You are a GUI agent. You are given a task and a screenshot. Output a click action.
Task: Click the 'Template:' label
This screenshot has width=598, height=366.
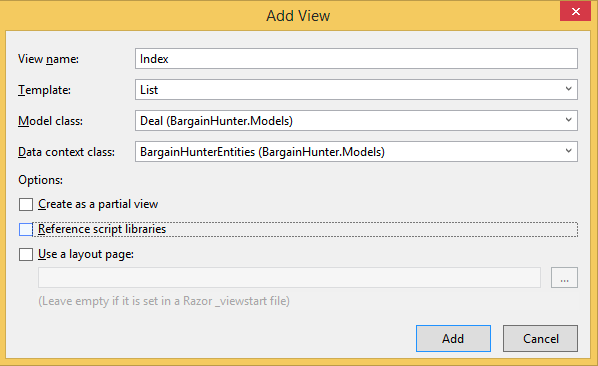click(x=44, y=90)
